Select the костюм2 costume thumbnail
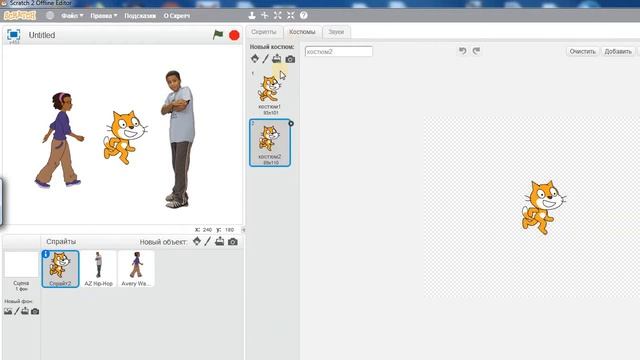Screen dimensions: 640x360 tap(270, 143)
